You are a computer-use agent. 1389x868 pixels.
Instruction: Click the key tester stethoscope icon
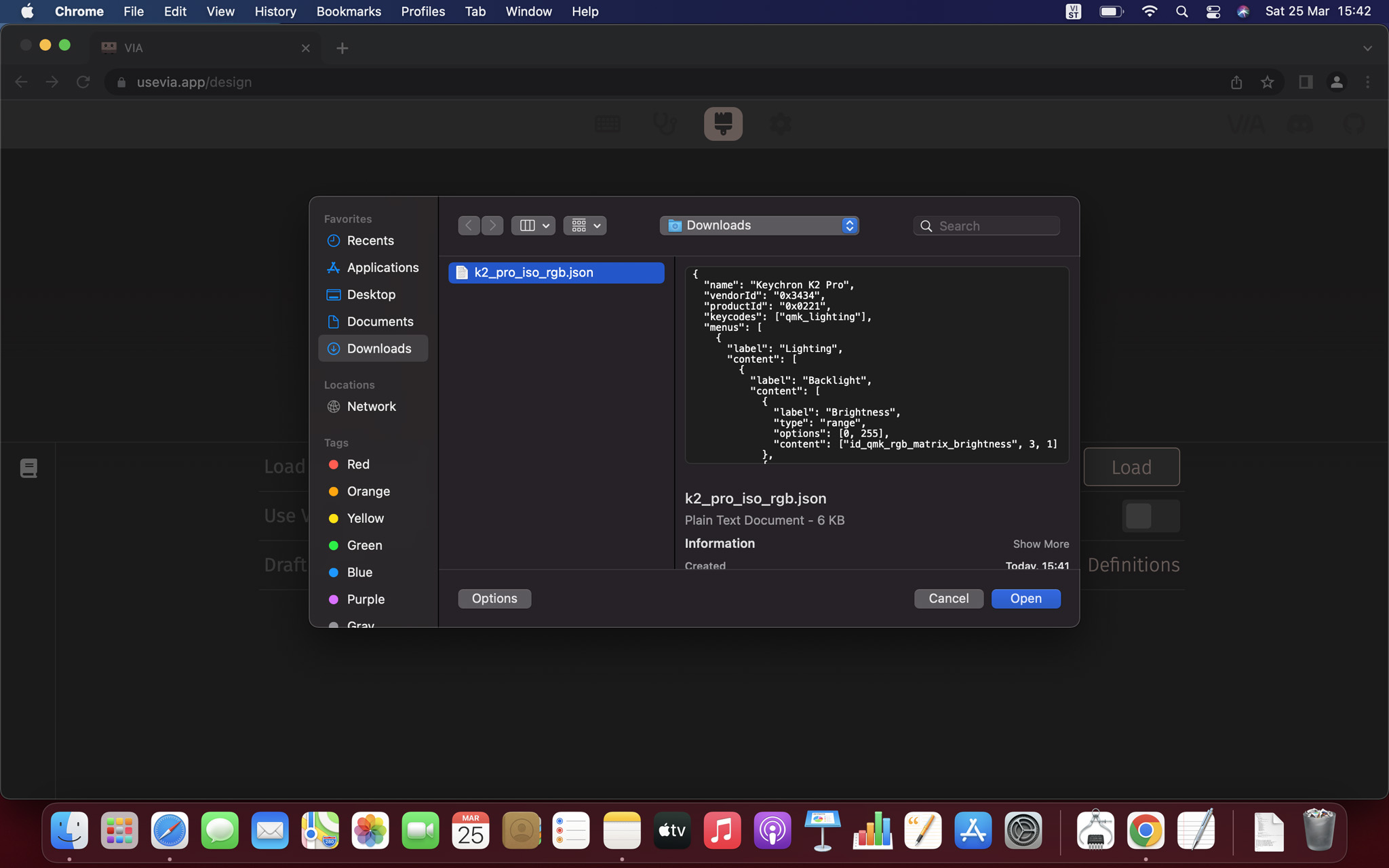[x=665, y=124]
